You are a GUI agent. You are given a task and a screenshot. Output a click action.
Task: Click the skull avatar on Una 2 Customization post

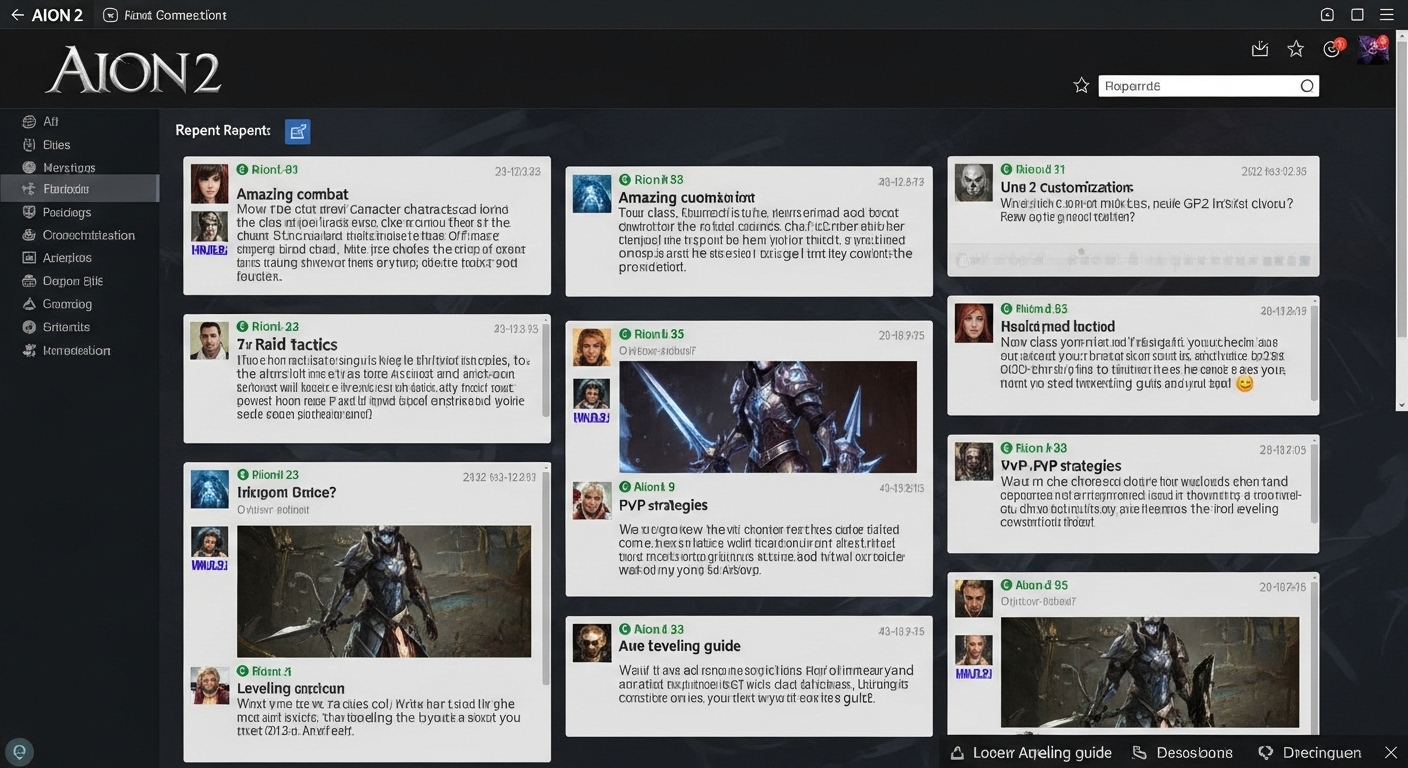pos(973,183)
